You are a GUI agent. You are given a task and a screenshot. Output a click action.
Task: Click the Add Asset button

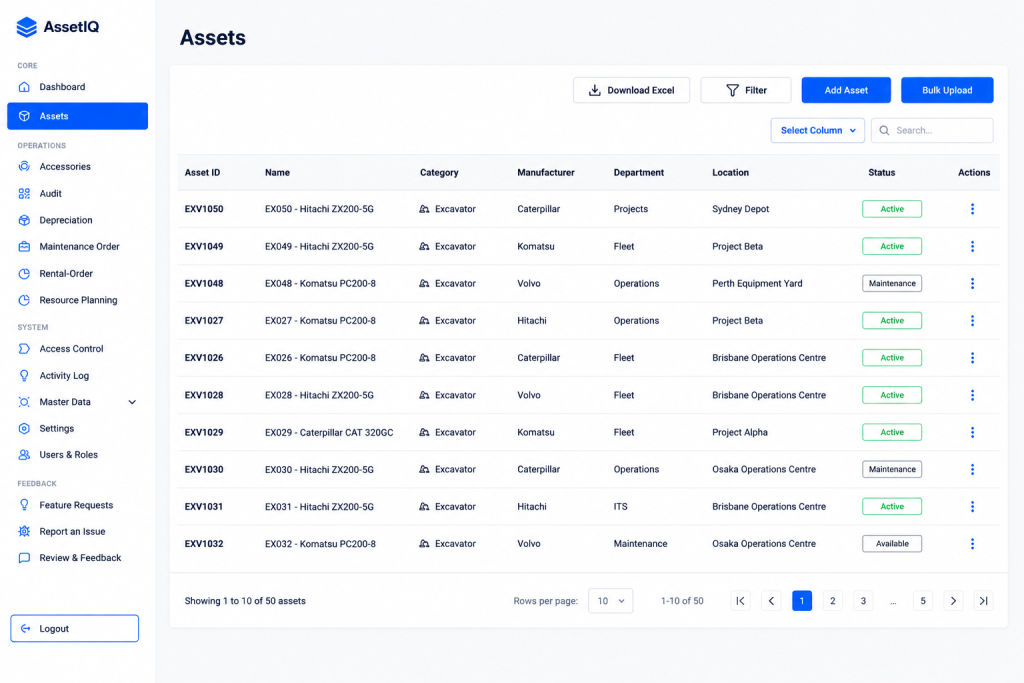(x=846, y=90)
